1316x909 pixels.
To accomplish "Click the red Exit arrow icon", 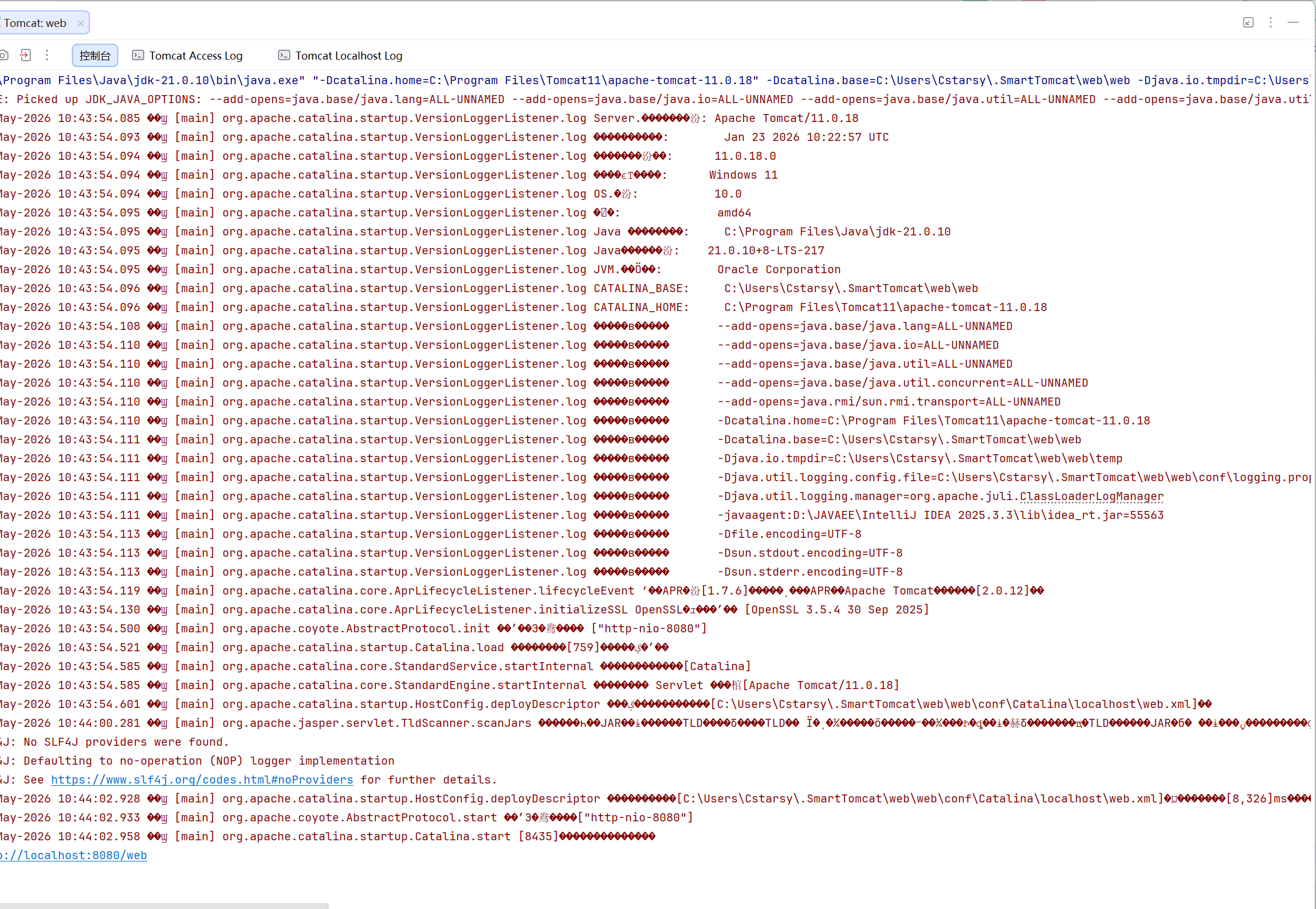I will click(x=25, y=55).
